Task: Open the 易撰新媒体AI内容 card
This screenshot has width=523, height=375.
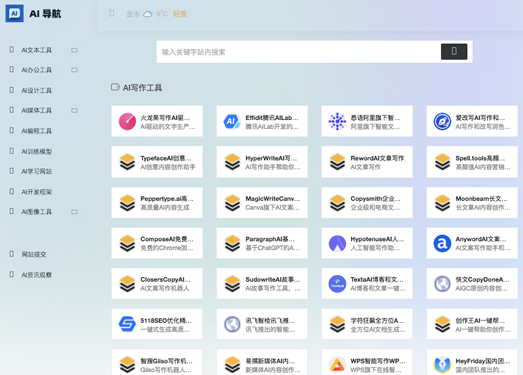Action: [262, 363]
